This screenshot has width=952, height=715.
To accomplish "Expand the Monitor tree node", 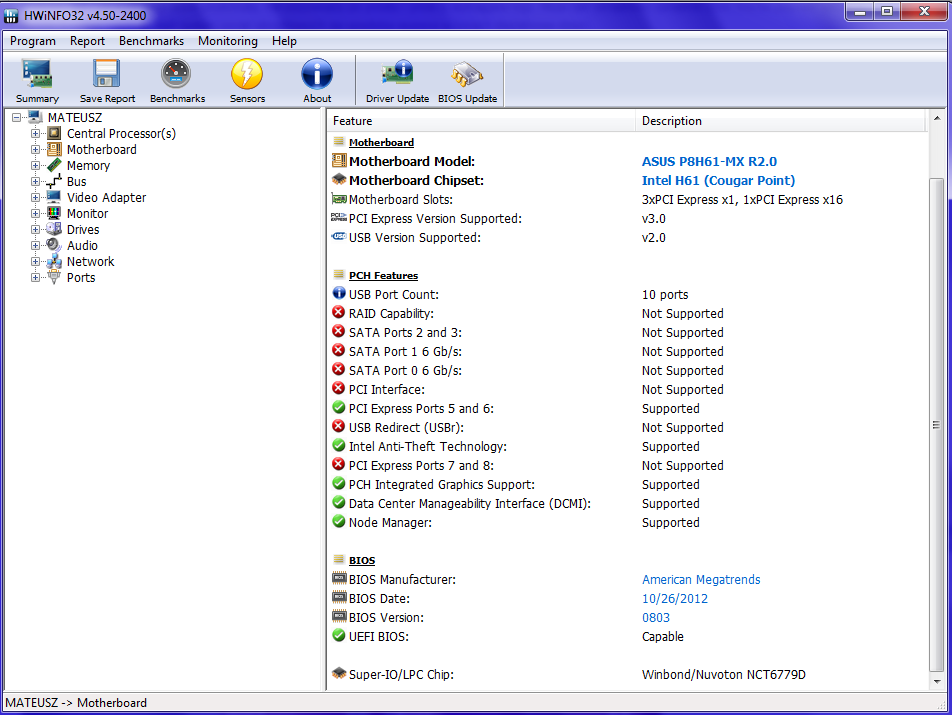I will [x=35, y=214].
